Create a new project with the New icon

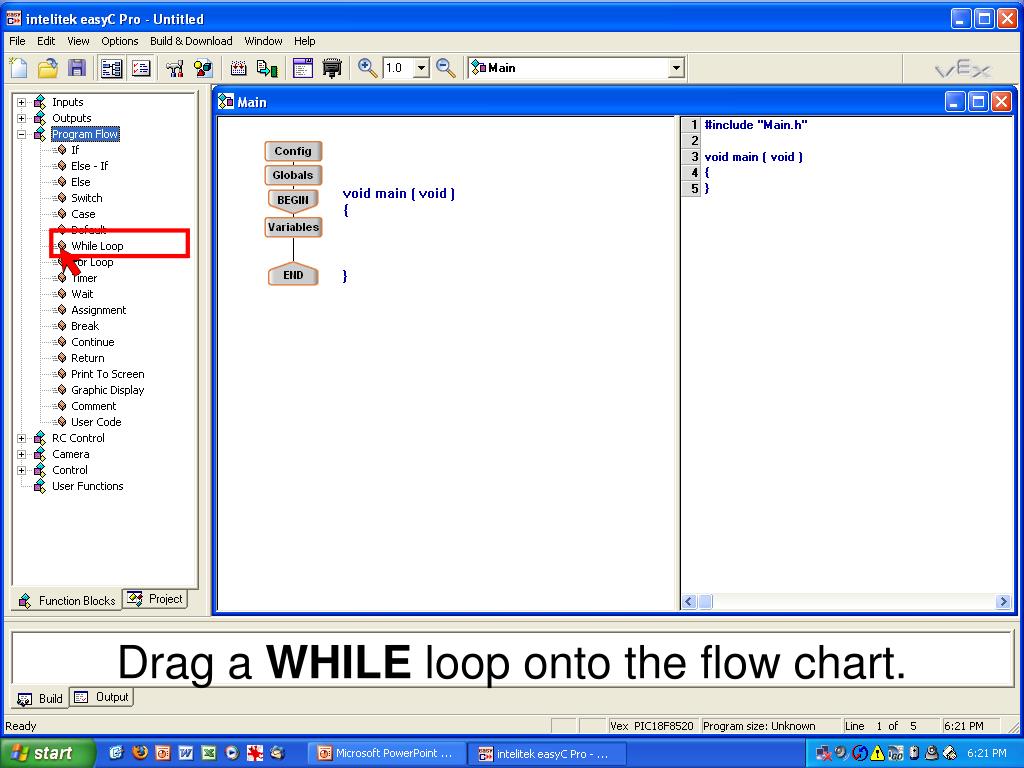[18, 68]
